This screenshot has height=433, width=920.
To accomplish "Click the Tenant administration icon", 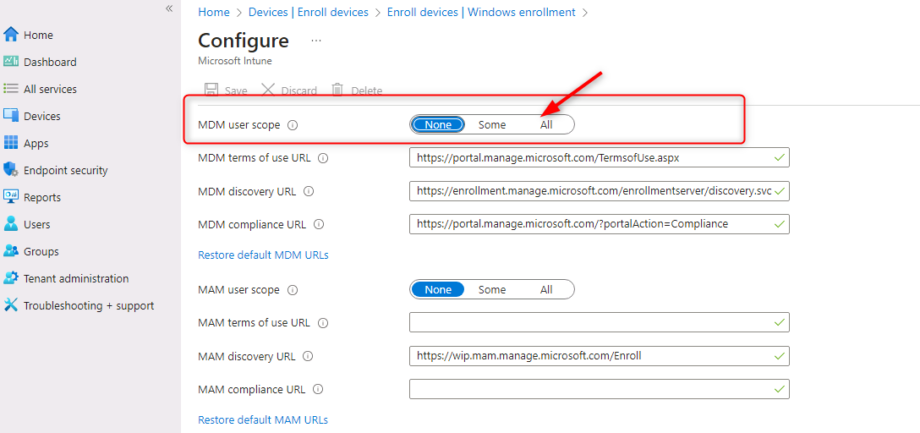I will [11, 278].
